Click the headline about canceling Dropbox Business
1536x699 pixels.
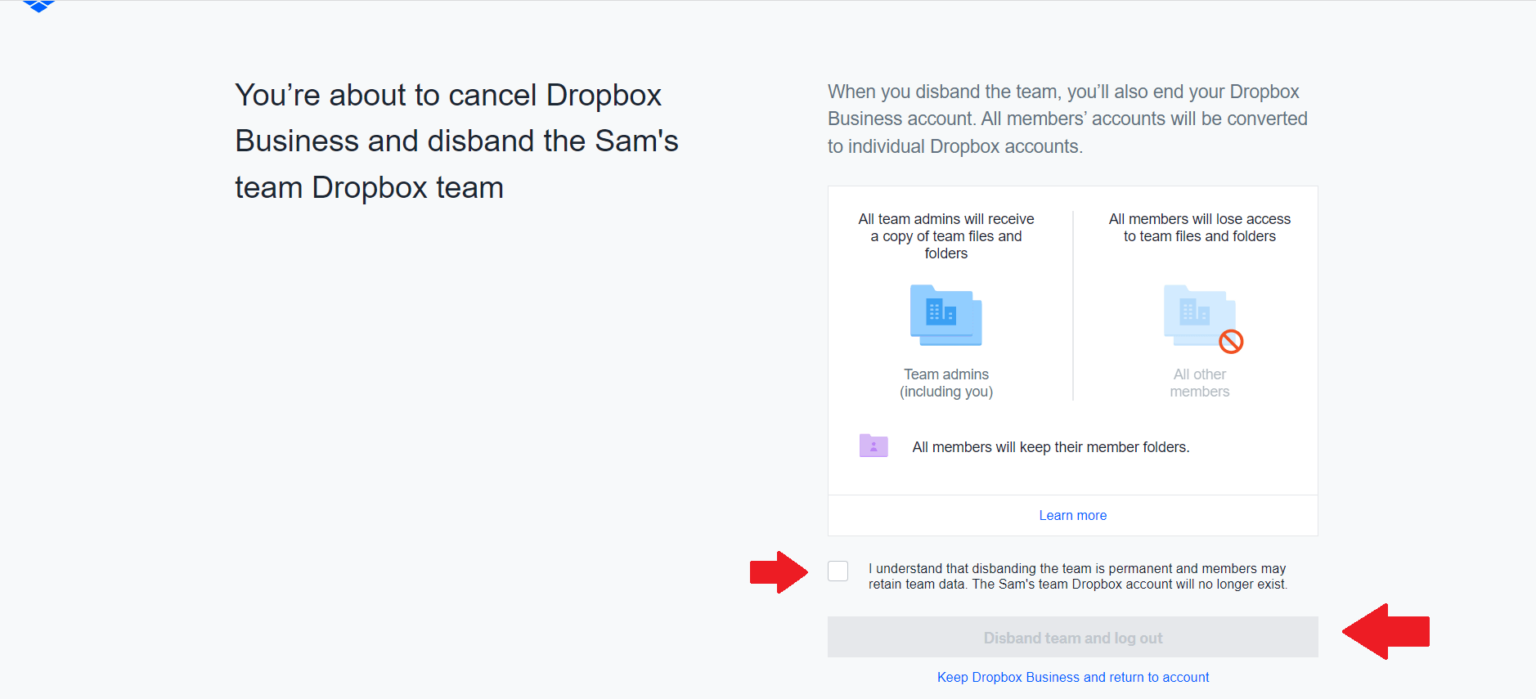pos(456,140)
